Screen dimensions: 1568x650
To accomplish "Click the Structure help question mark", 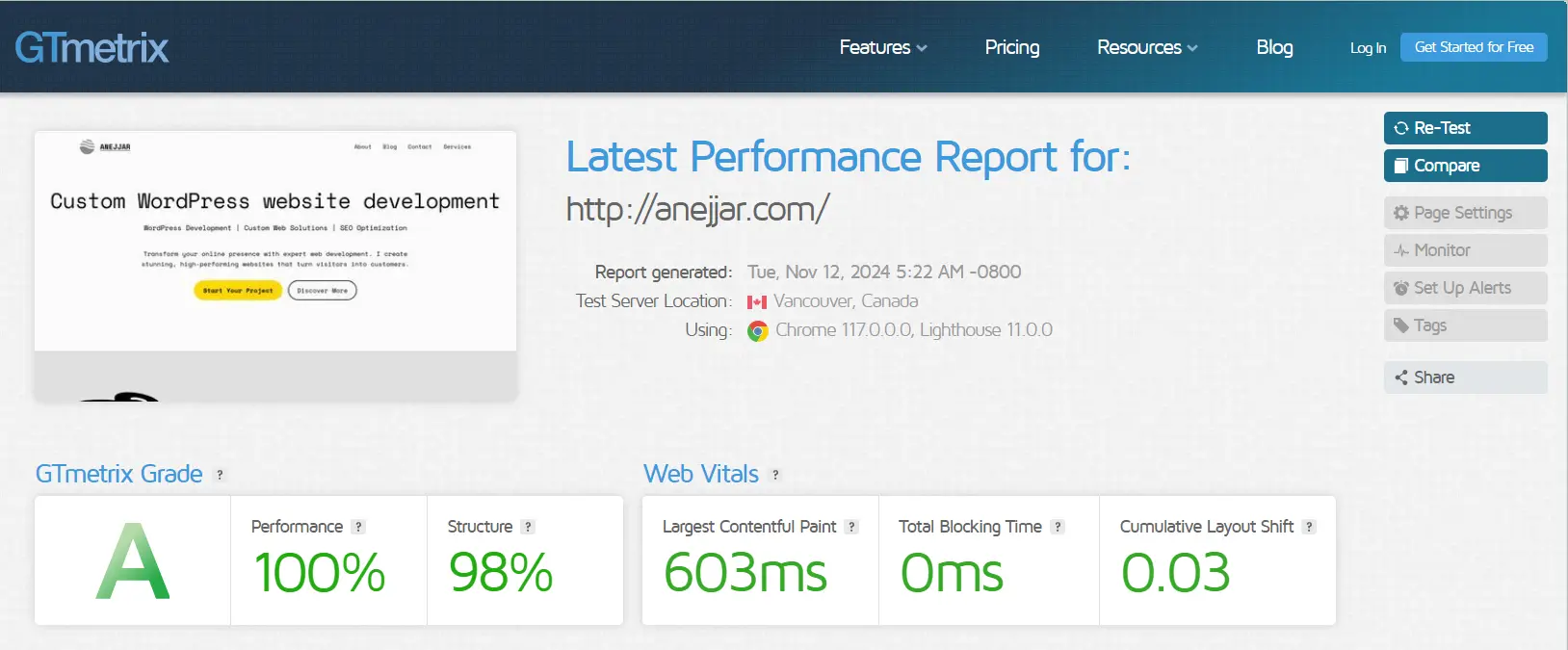I will (527, 527).
